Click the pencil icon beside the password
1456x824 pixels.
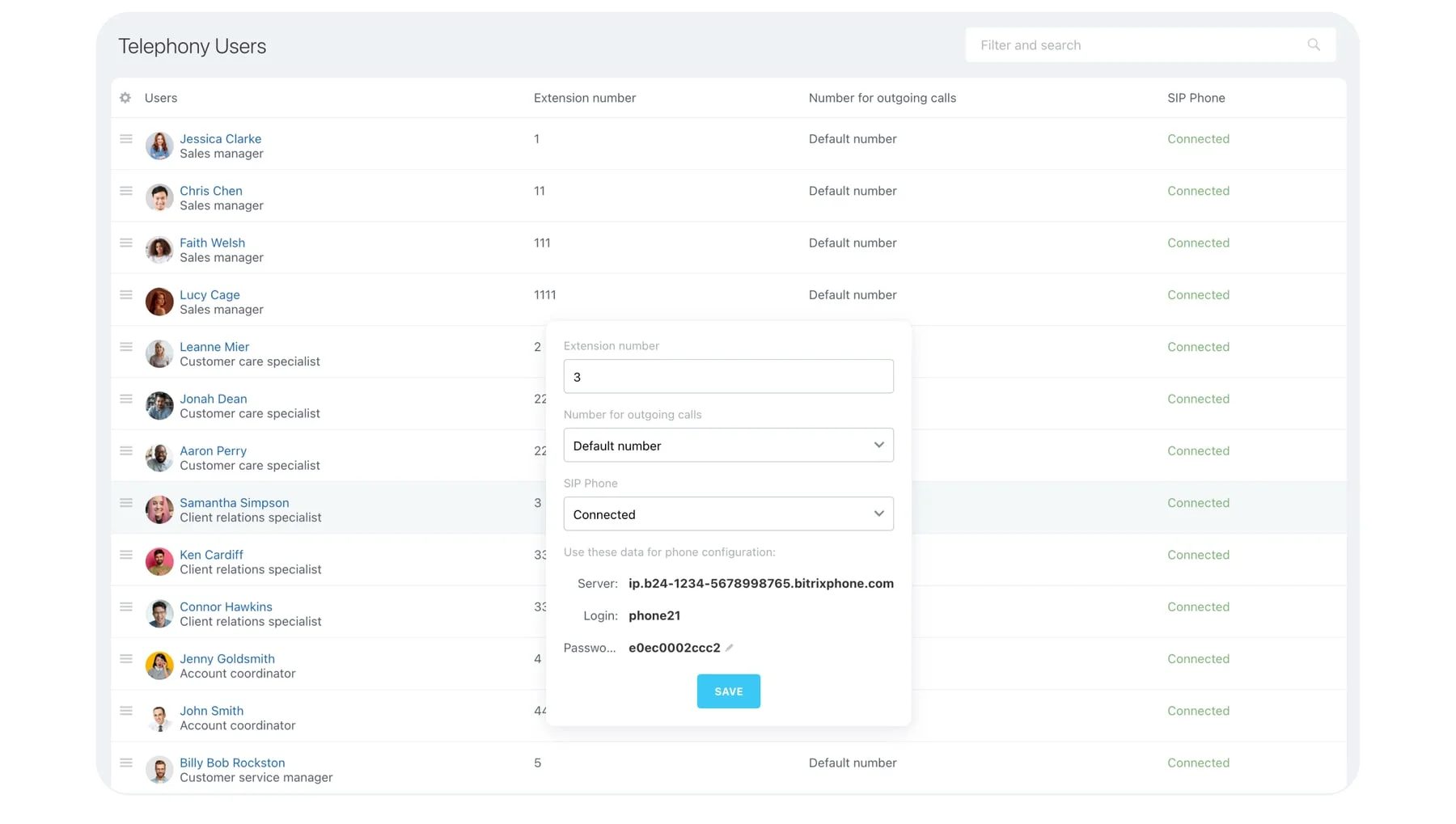[x=730, y=648]
